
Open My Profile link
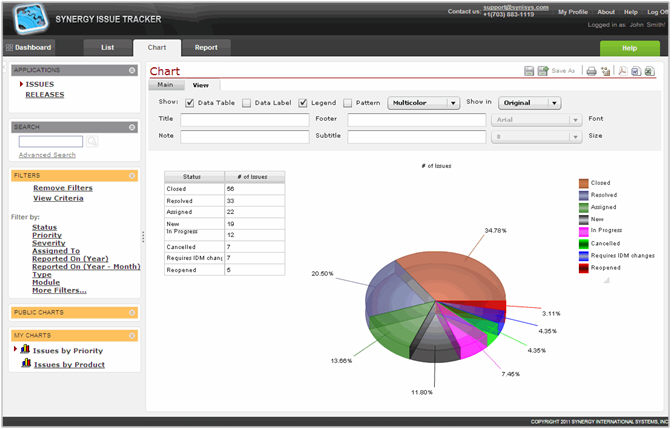click(x=573, y=12)
